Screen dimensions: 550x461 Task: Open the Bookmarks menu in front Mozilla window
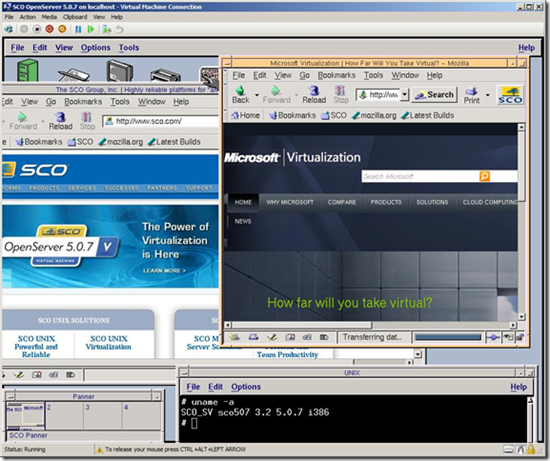coord(336,75)
